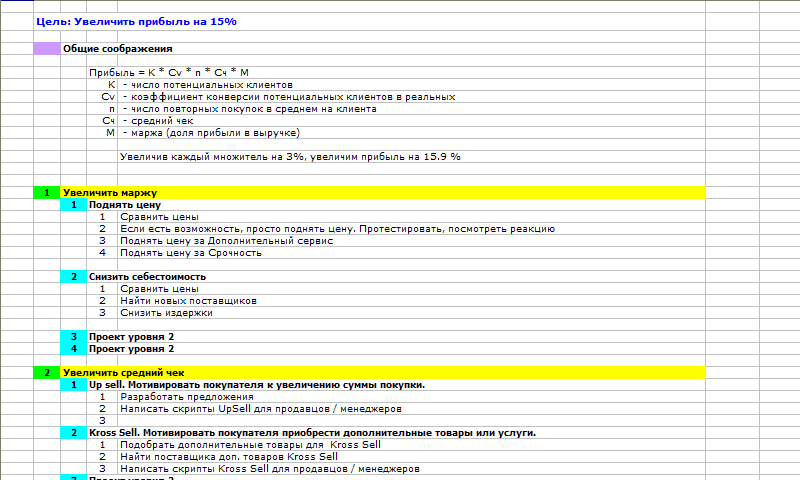The image size is (800, 480).
Task: Select the 'Снизить себестоимость' heading cell
Action: (x=147, y=277)
